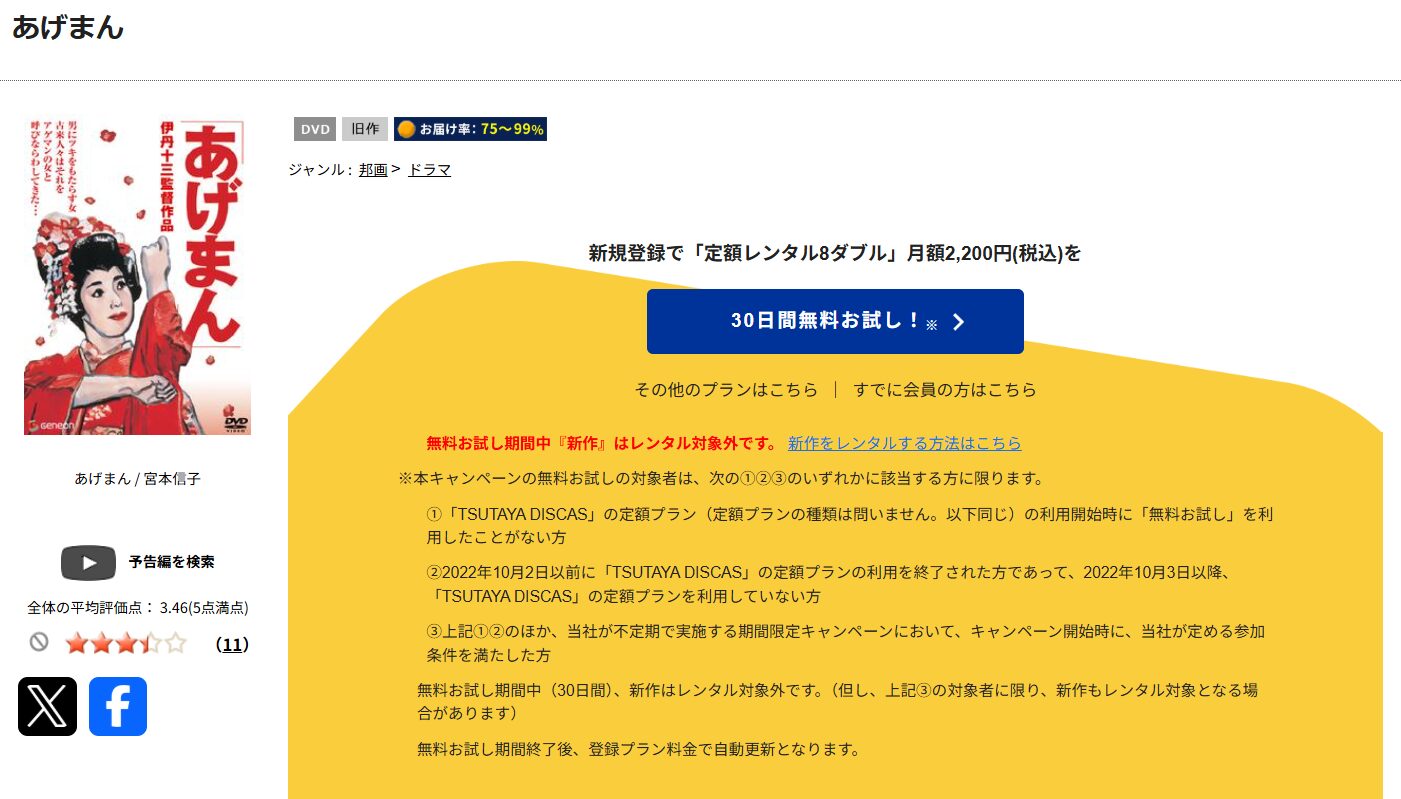Click the ジャンル: label

click(x=320, y=170)
